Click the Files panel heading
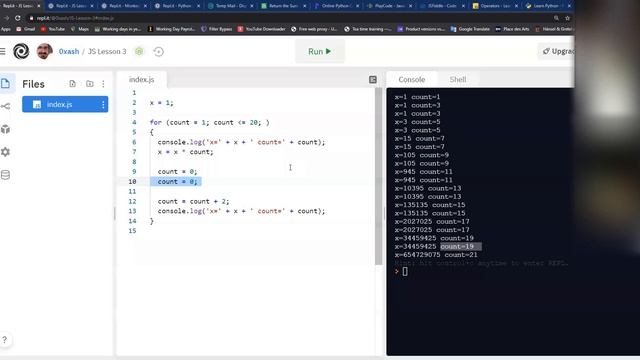 (33, 84)
